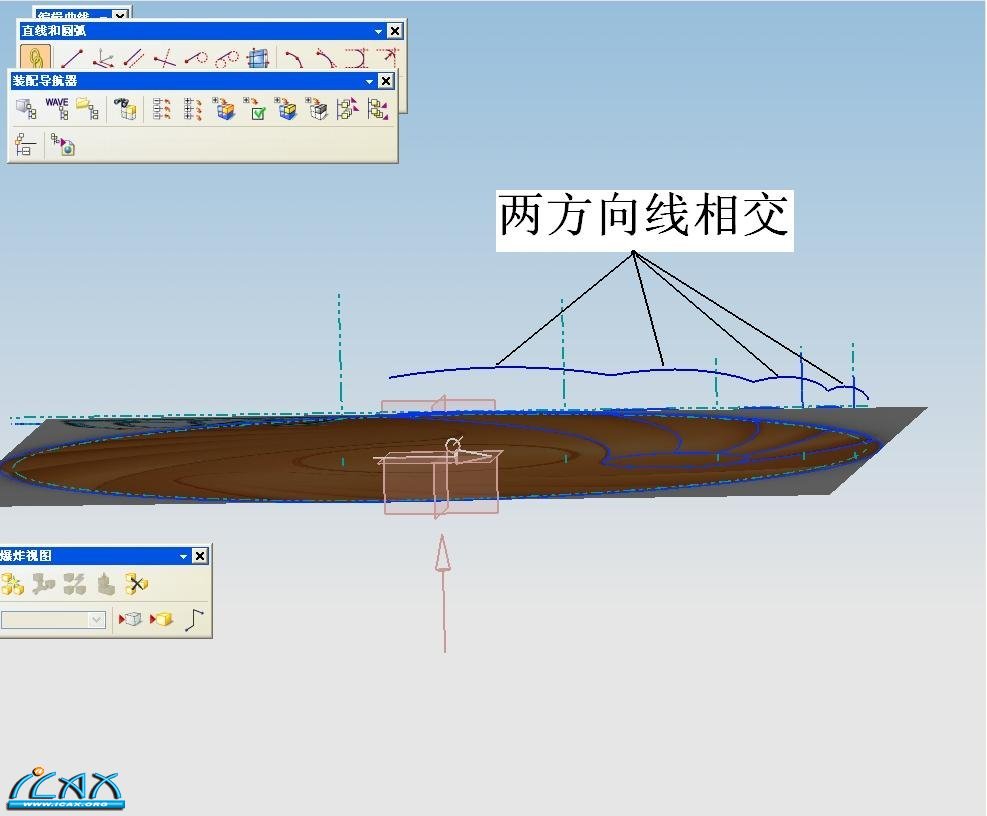The width and height of the screenshot is (987, 816).
Task: Click the red arrow vector below the disc
Action: [443, 592]
